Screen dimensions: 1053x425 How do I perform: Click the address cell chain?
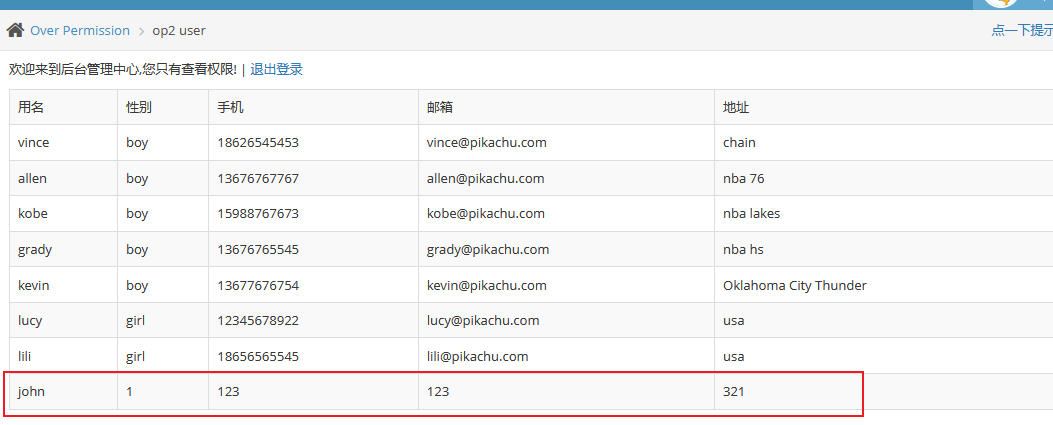coord(739,142)
